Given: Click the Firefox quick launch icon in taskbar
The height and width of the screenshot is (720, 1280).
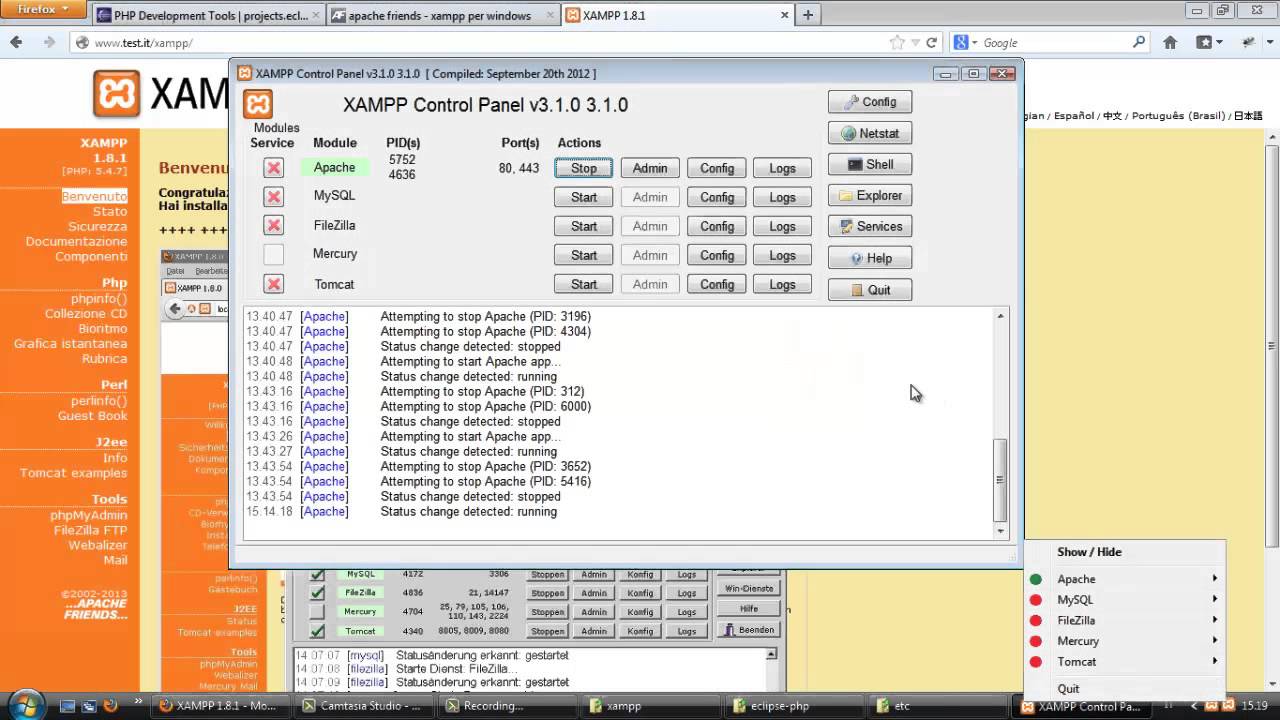Looking at the screenshot, I should [111, 706].
